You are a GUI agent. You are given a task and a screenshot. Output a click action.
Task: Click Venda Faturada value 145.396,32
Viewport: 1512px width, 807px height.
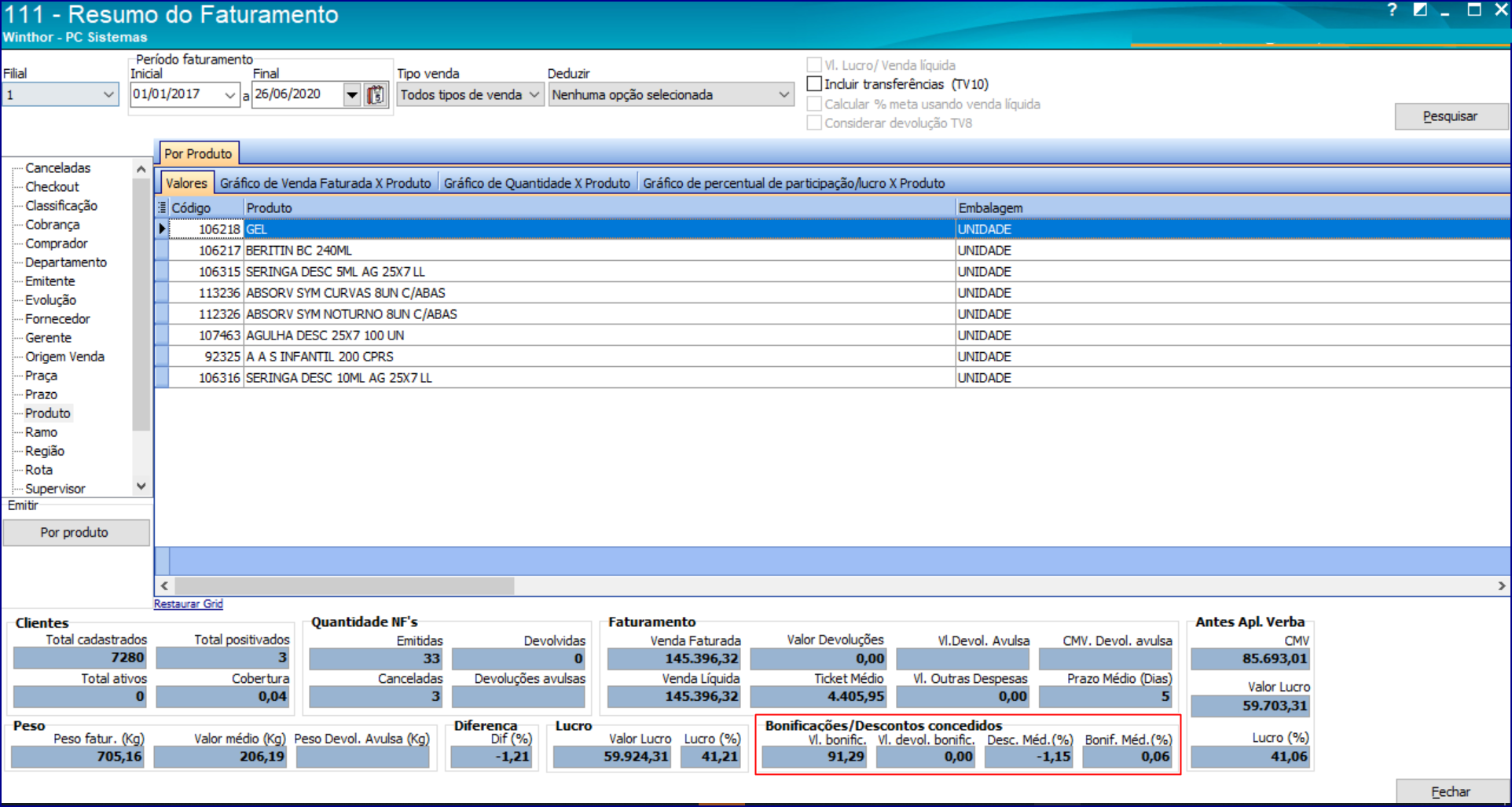[x=674, y=658]
